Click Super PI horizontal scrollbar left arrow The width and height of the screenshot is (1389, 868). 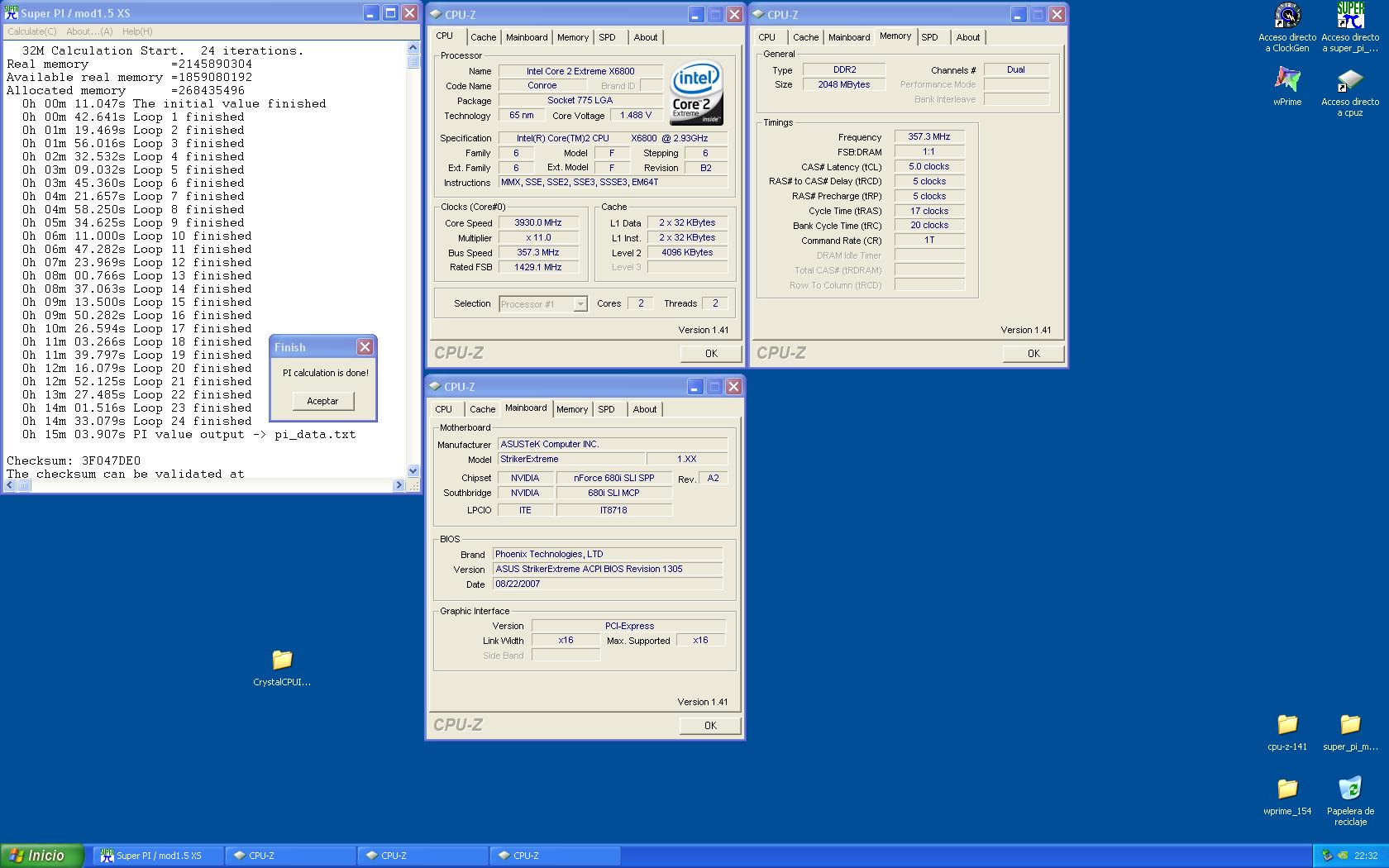(x=11, y=485)
